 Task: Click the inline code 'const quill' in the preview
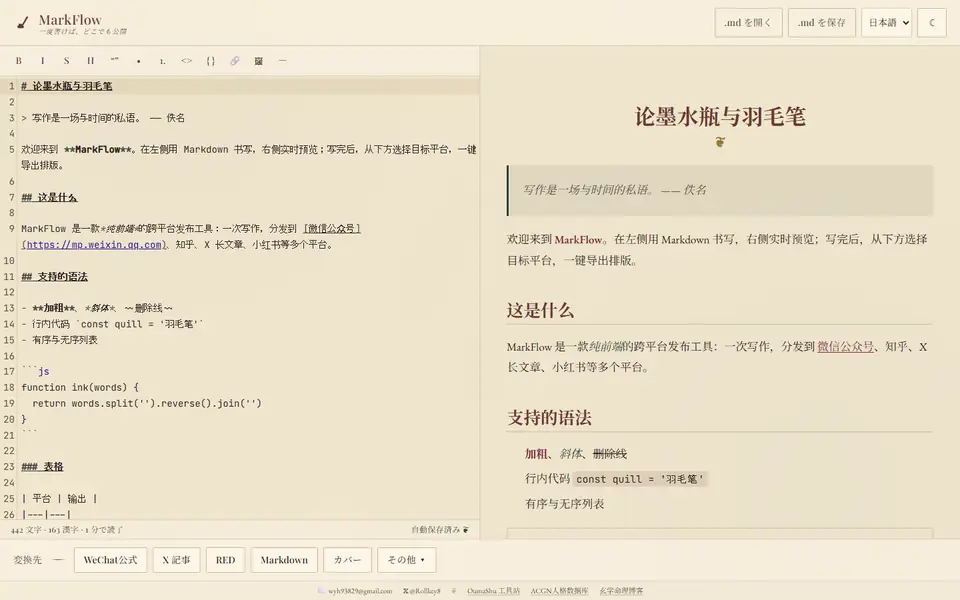click(640, 479)
